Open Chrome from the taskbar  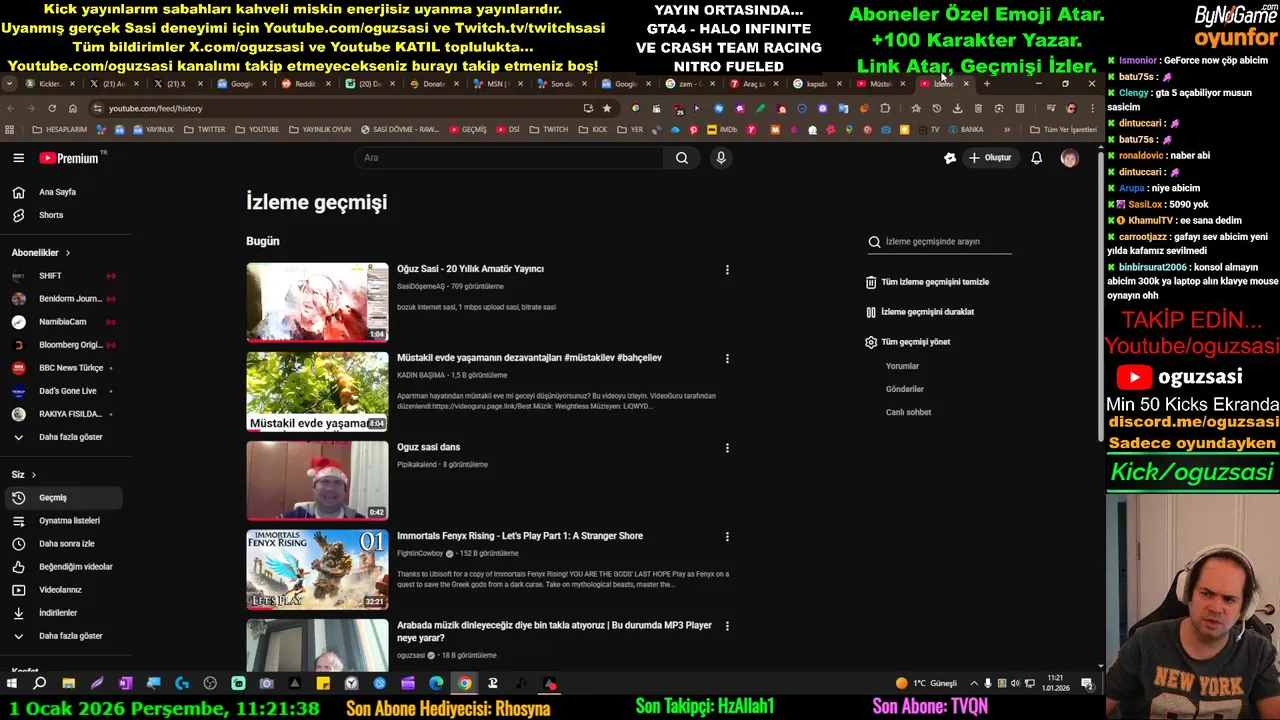click(464, 684)
